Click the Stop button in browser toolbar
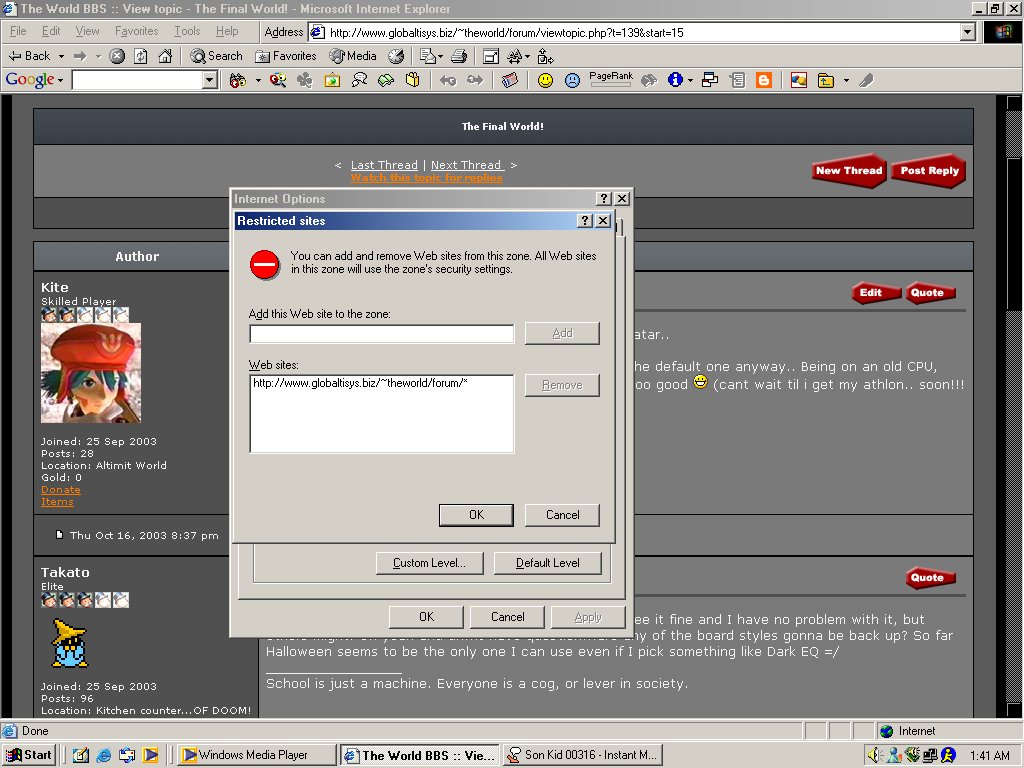1024x768 pixels. [x=117, y=56]
